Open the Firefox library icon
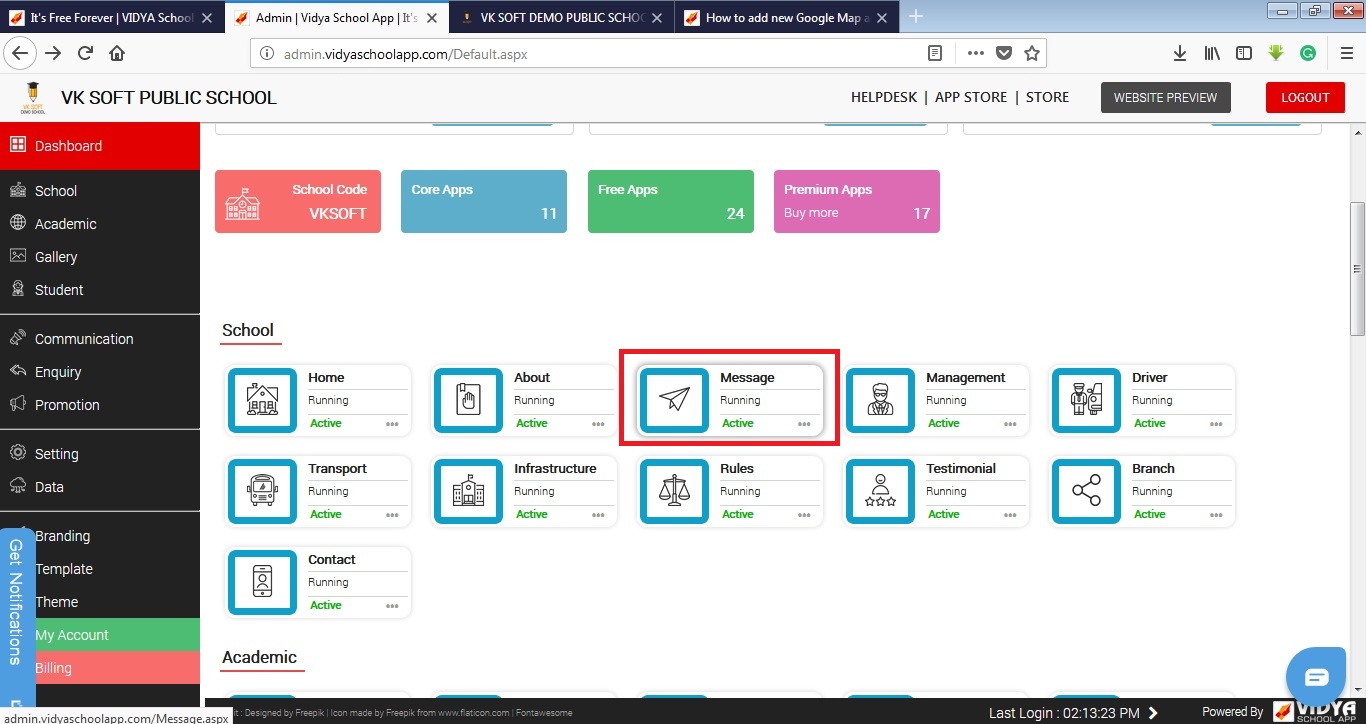 pyautogui.click(x=1212, y=53)
